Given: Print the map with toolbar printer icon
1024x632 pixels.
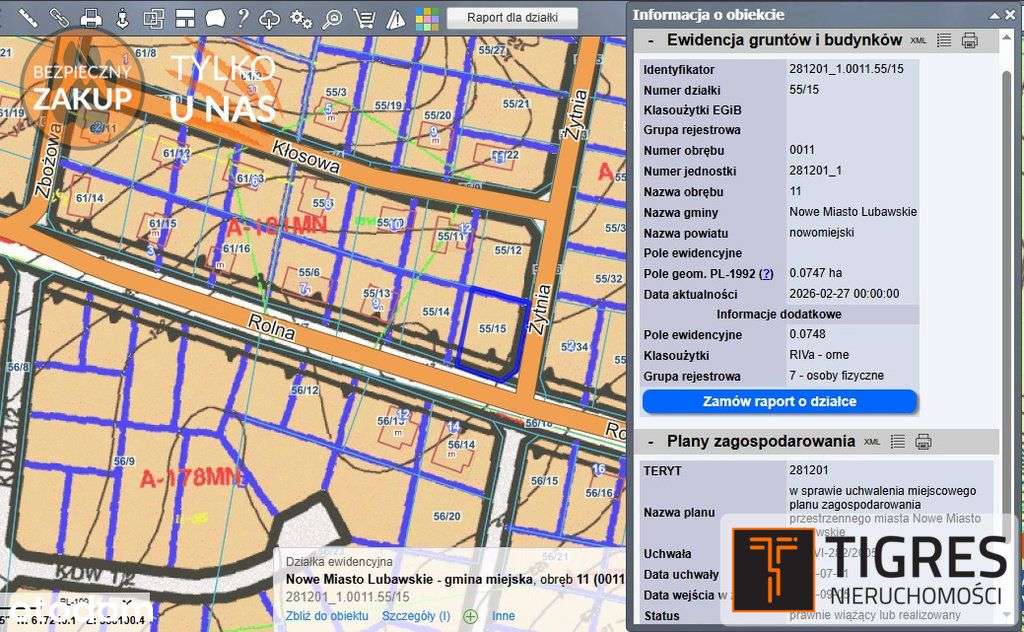Looking at the screenshot, I should pos(91,18).
